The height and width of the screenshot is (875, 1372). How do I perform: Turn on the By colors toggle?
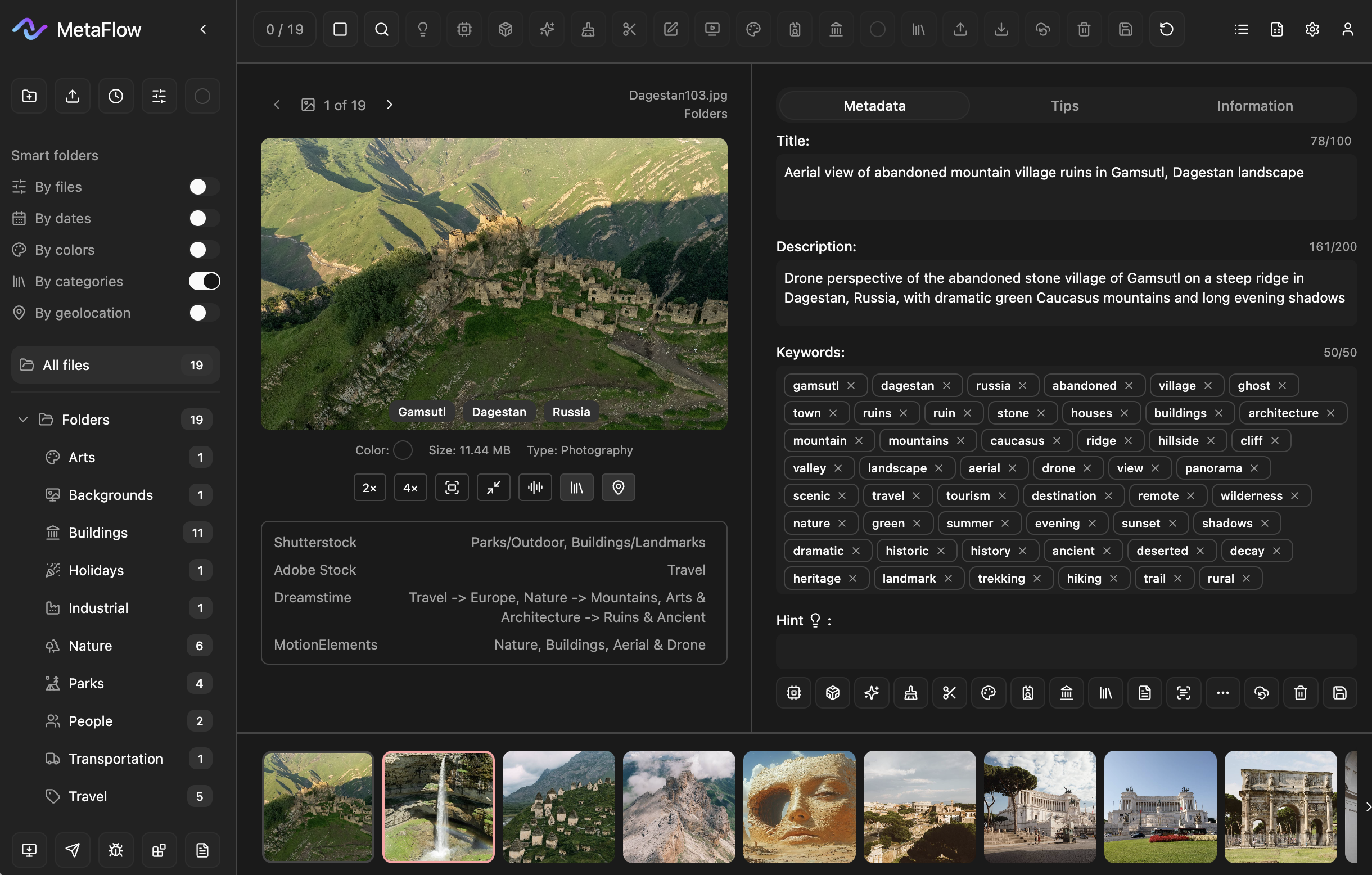point(205,250)
